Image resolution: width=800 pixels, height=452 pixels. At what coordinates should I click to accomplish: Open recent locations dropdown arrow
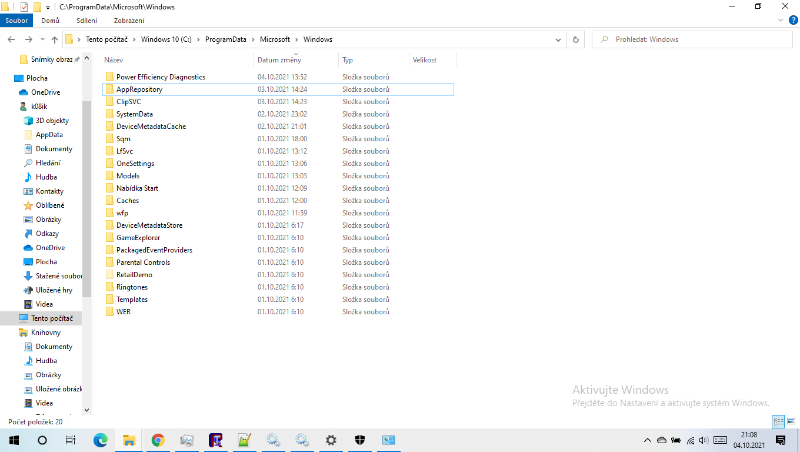[42, 39]
